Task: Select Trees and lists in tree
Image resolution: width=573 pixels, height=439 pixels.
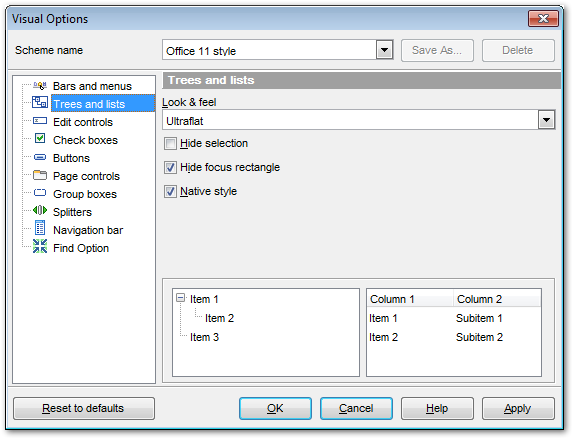Action: click(x=103, y=104)
